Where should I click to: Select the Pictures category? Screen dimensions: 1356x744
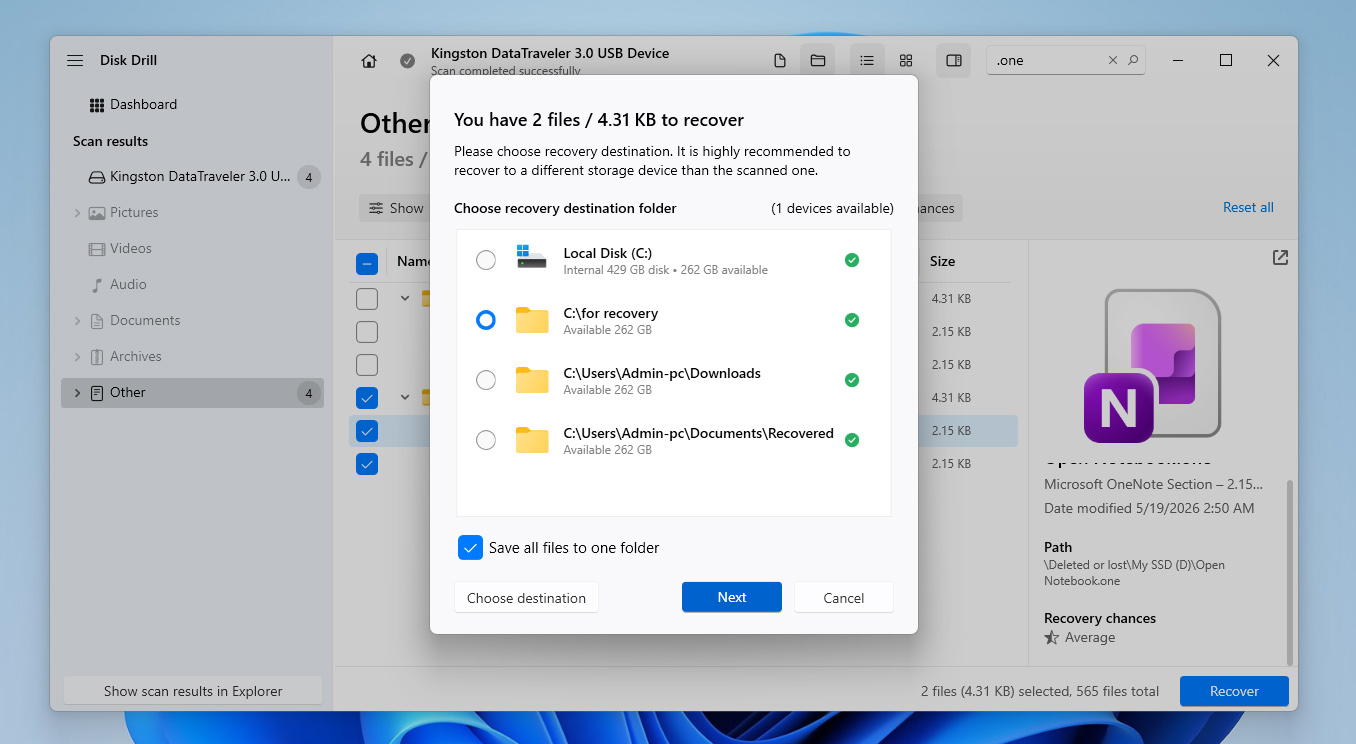click(134, 213)
